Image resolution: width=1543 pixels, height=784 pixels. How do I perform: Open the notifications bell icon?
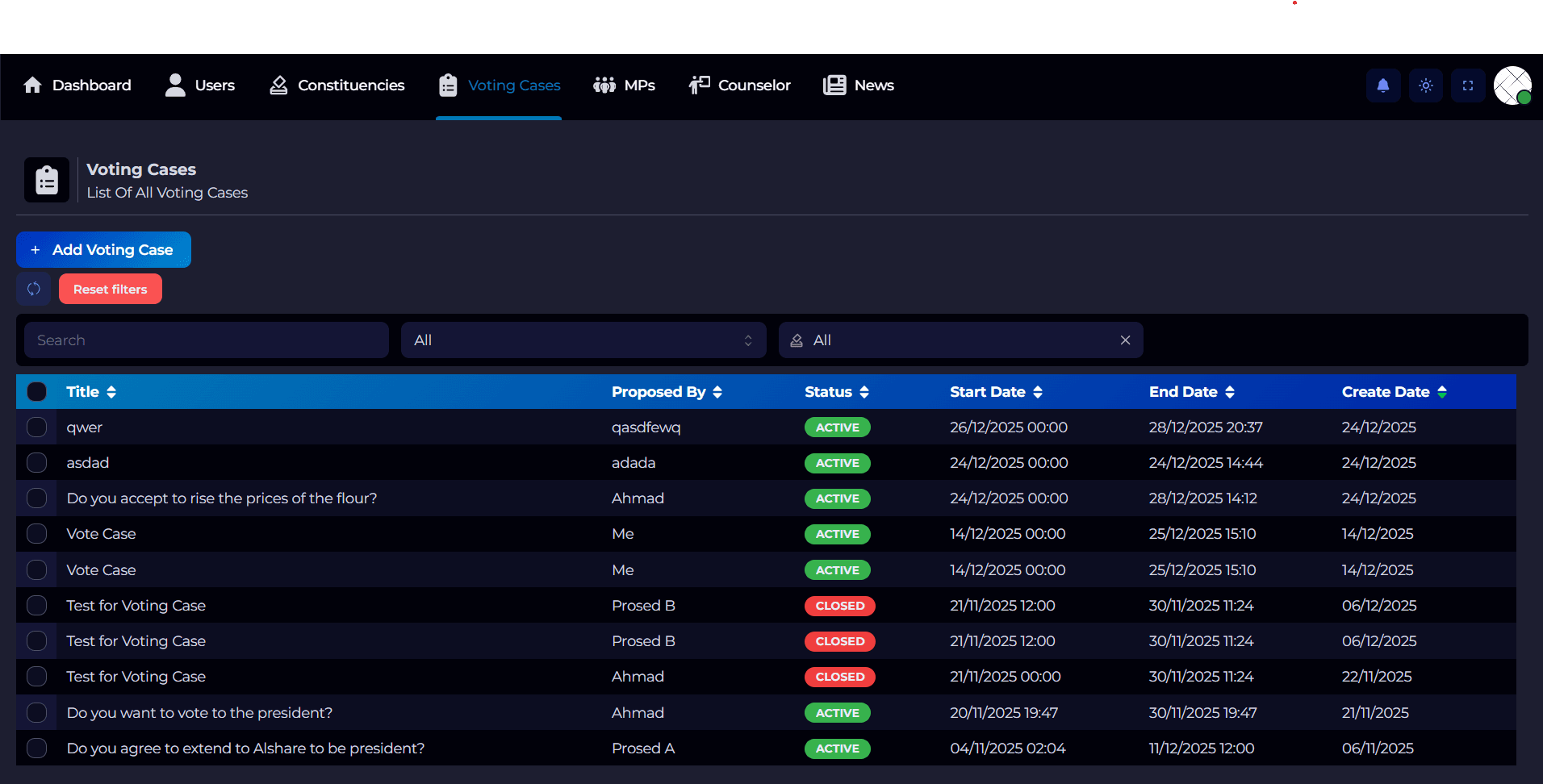tap(1382, 85)
